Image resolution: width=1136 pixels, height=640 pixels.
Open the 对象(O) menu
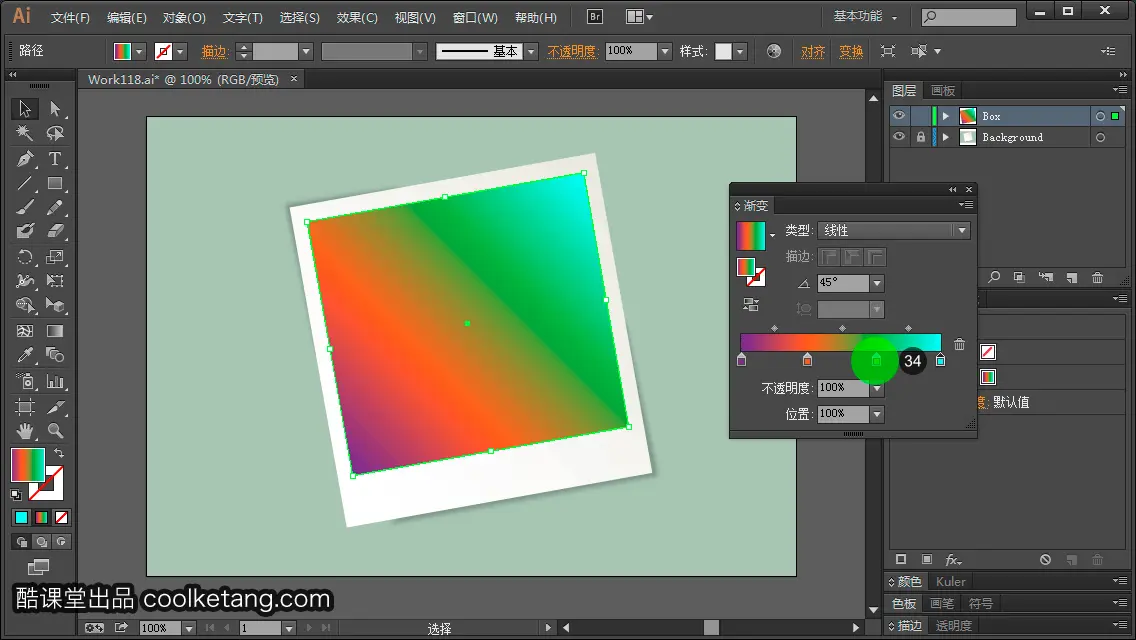(184, 17)
